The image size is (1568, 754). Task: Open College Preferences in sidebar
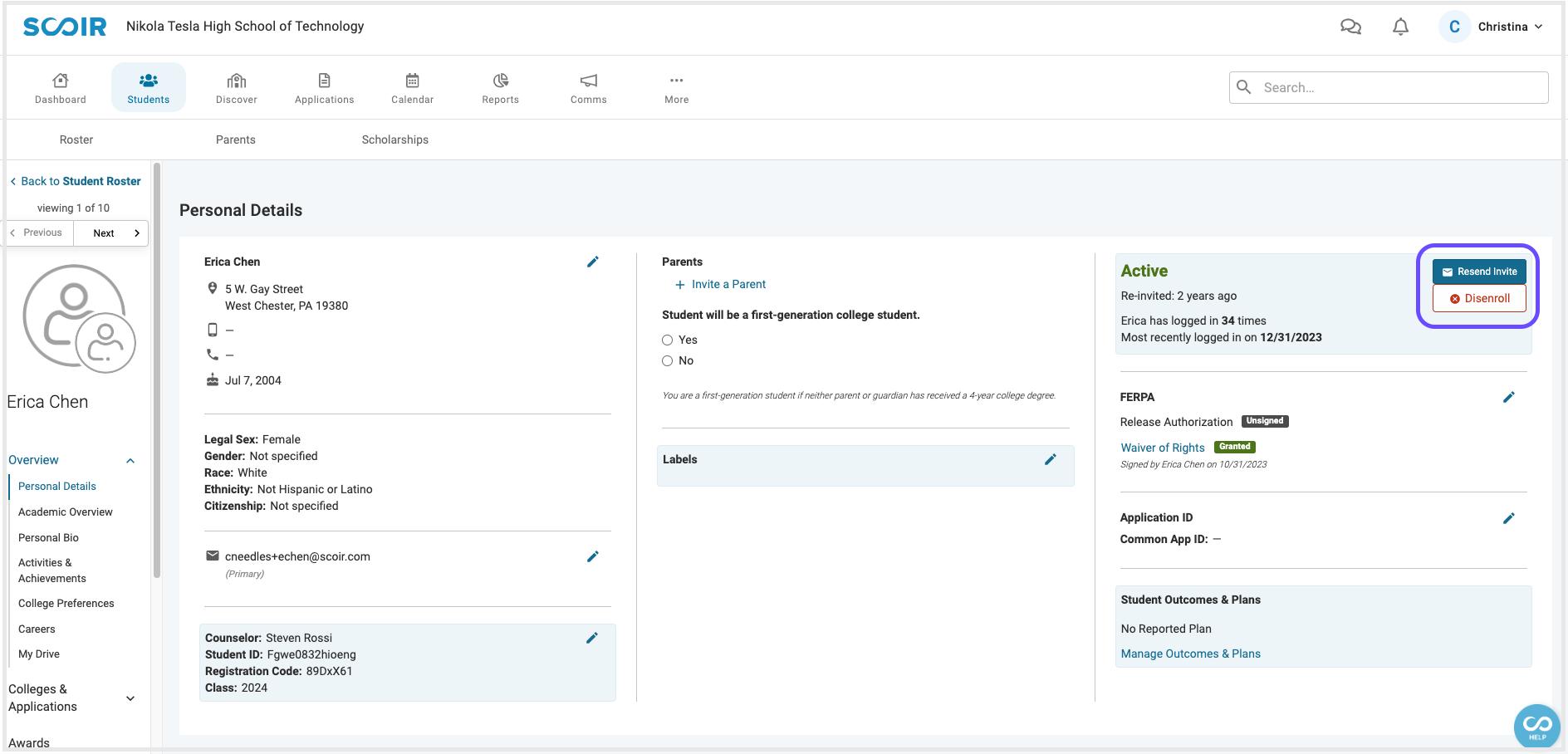[66, 604]
